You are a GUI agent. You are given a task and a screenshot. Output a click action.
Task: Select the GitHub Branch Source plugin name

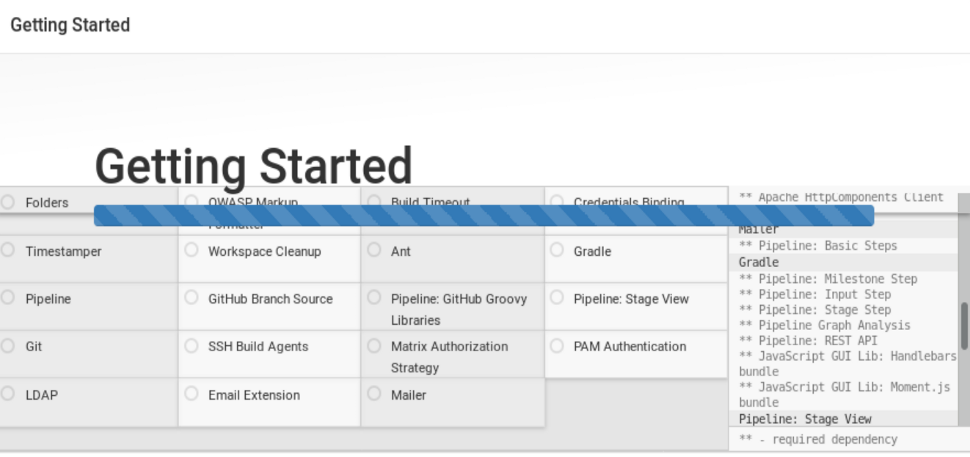click(270, 299)
